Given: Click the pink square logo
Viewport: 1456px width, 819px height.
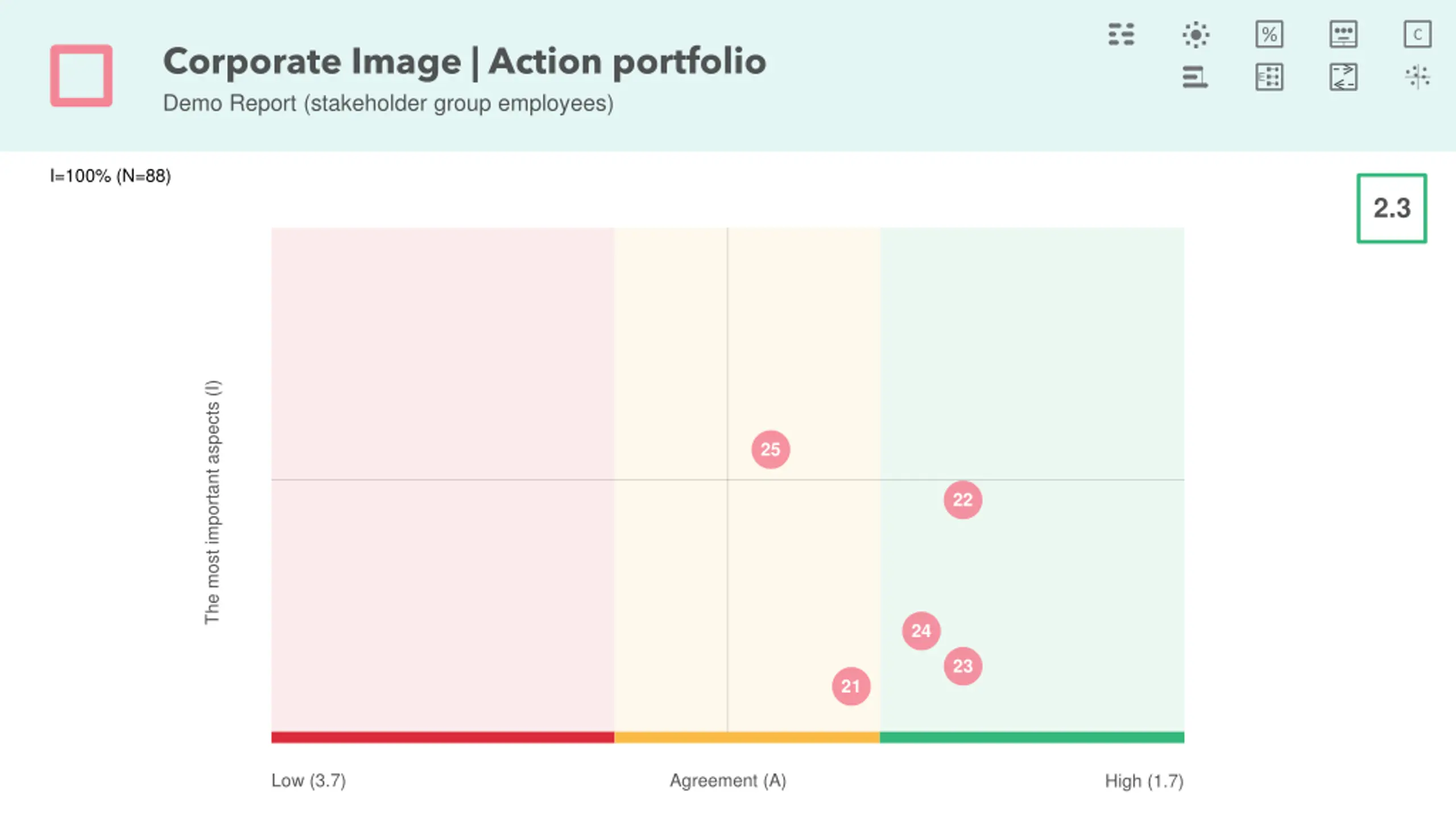Looking at the screenshot, I should click(81, 76).
